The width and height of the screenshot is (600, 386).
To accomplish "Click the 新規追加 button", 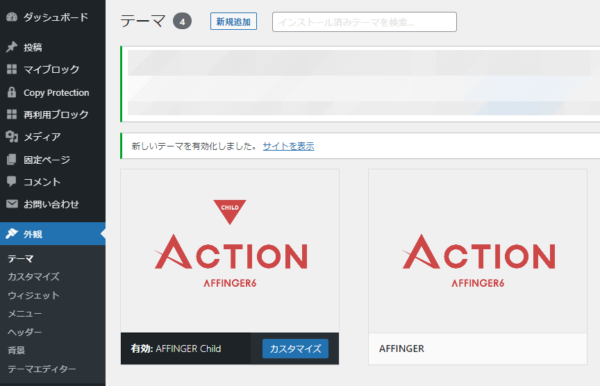I will click(x=233, y=21).
